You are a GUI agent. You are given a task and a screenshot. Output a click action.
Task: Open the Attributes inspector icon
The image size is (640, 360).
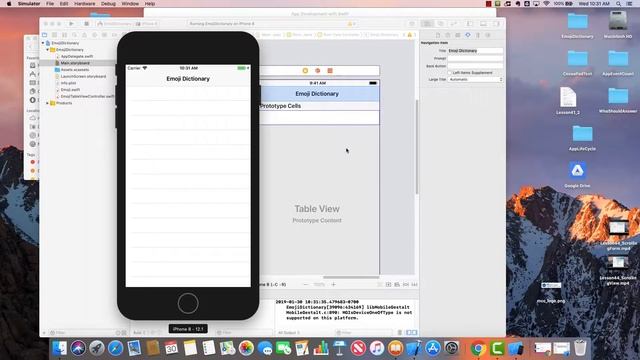pos(468,35)
